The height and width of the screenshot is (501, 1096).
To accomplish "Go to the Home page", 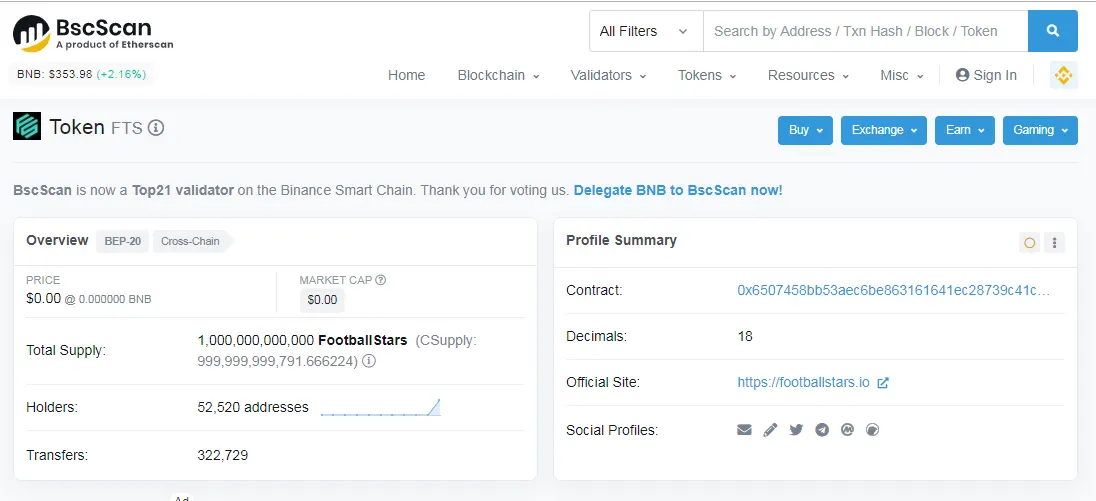I will tap(406, 75).
